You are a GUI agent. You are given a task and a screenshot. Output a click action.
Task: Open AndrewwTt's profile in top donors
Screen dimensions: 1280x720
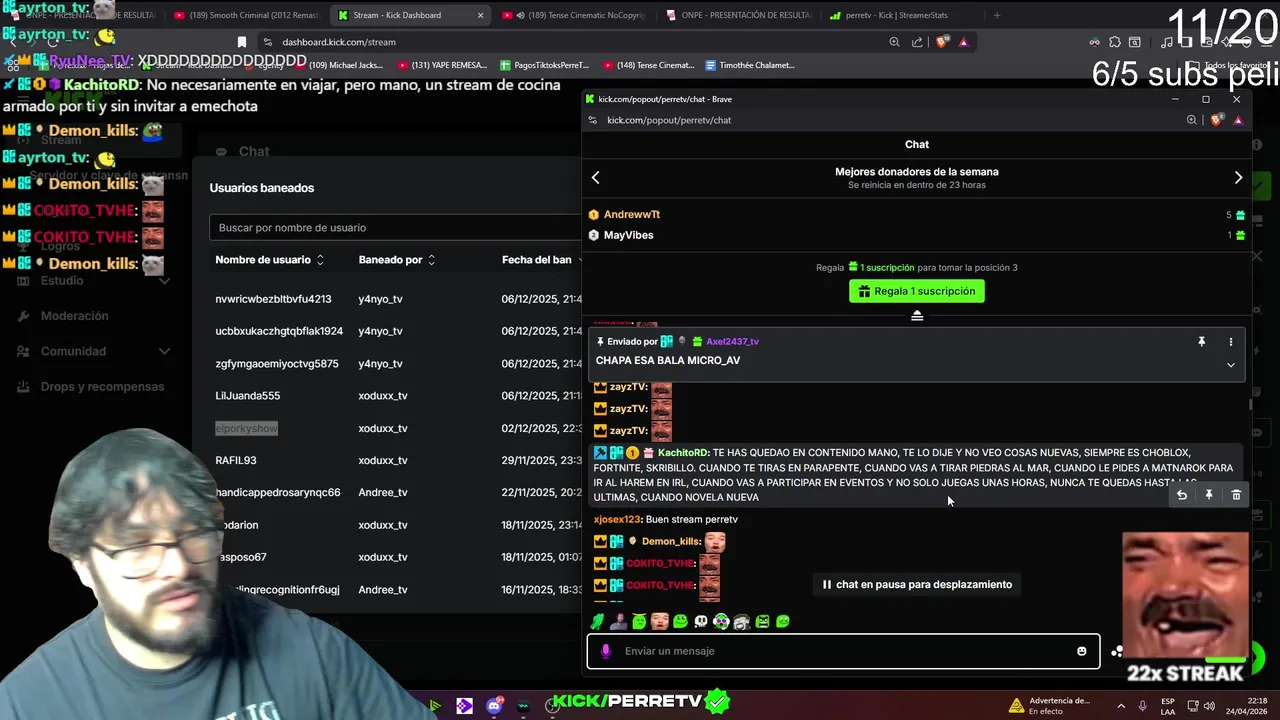point(631,214)
